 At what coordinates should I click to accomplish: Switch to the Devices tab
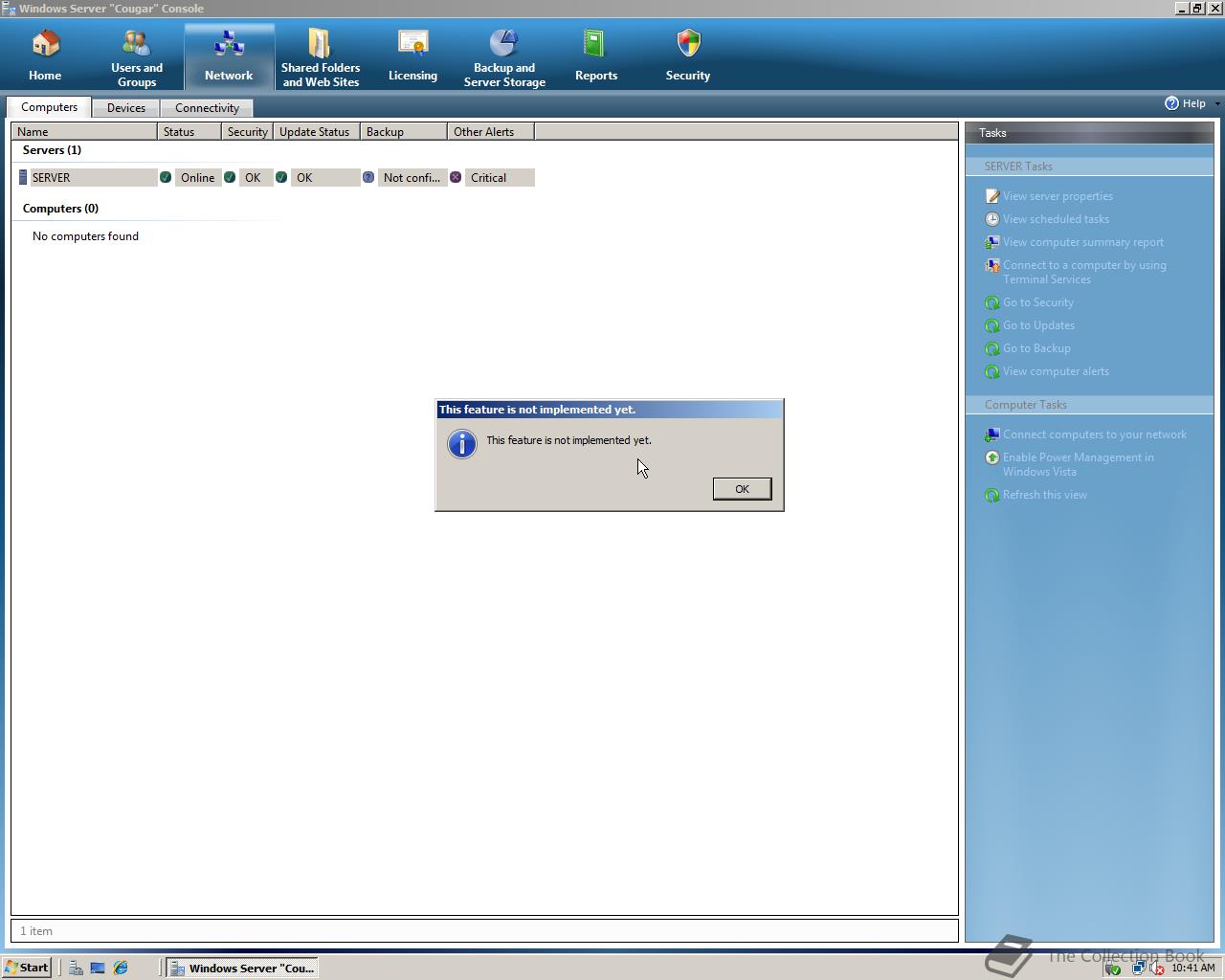pyautogui.click(x=126, y=108)
